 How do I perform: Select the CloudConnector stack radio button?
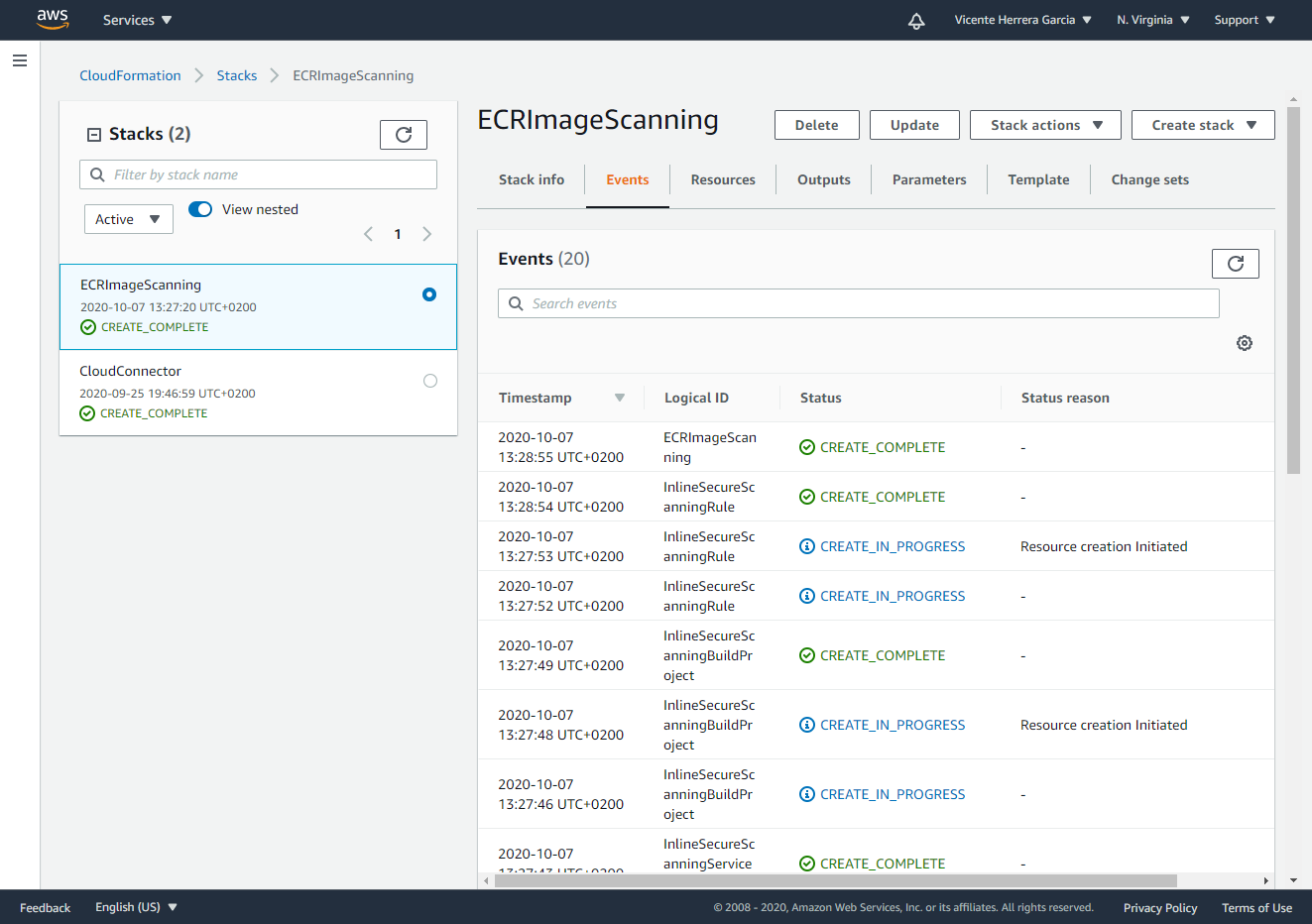click(x=430, y=381)
